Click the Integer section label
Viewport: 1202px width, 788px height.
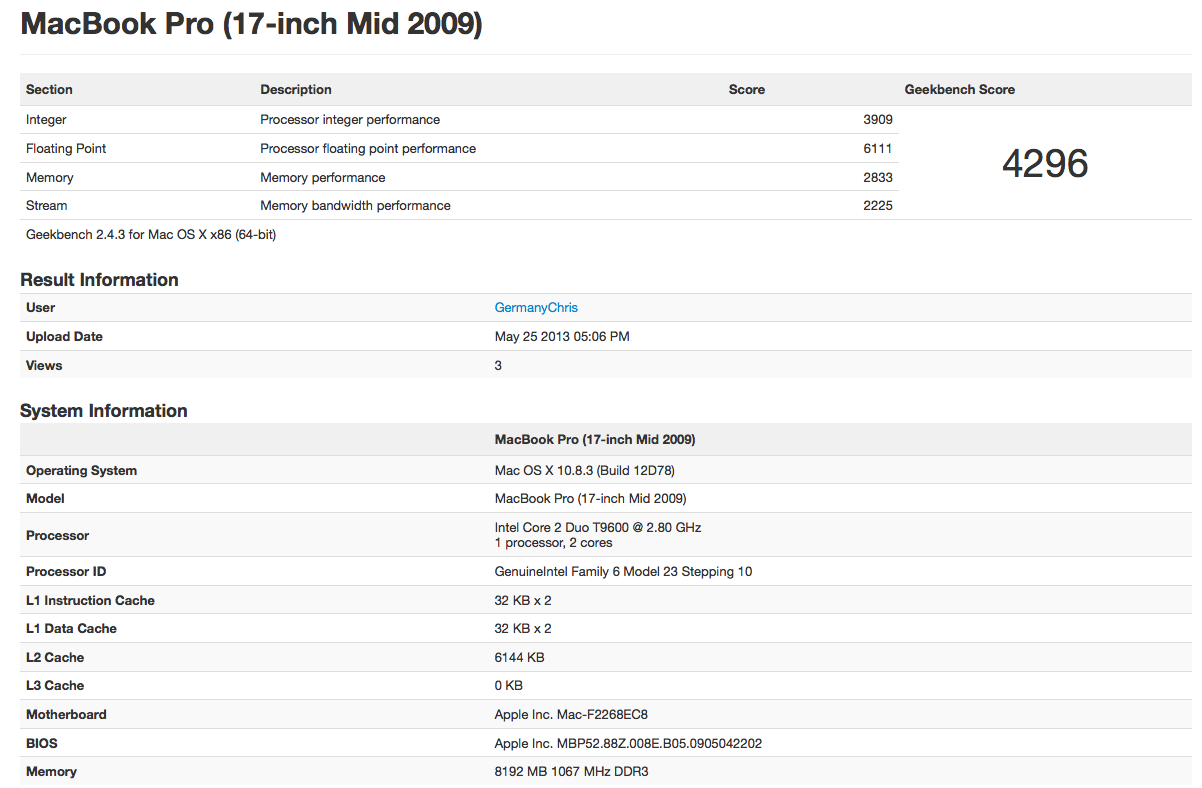point(46,120)
